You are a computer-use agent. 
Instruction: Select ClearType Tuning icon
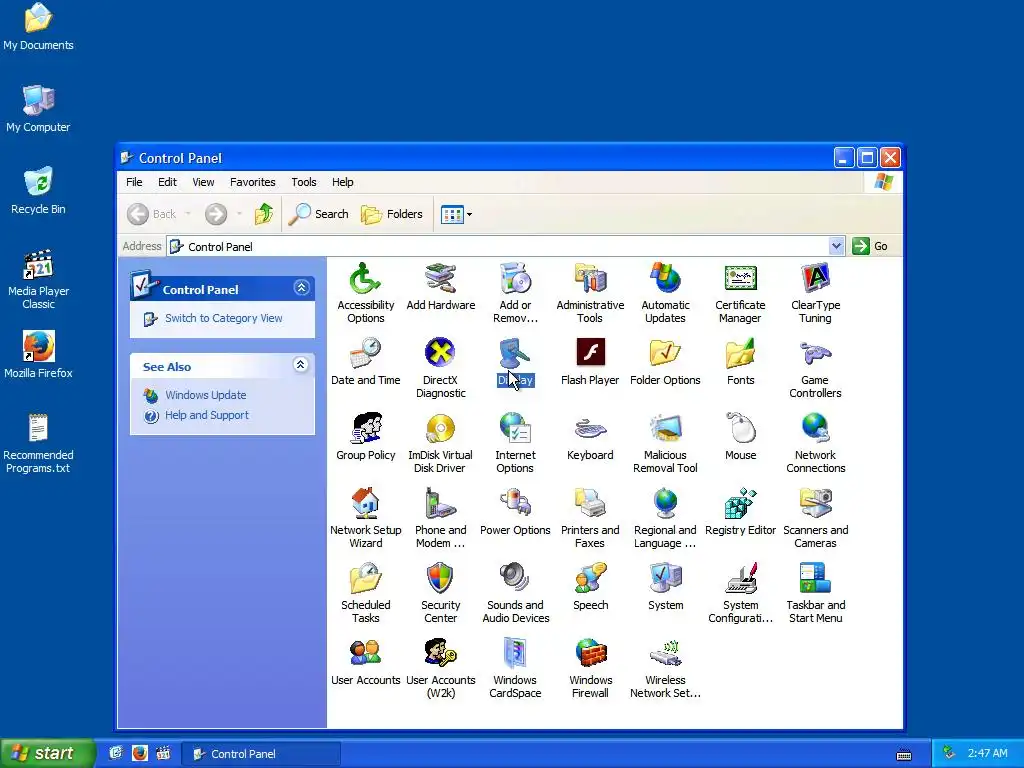click(816, 279)
